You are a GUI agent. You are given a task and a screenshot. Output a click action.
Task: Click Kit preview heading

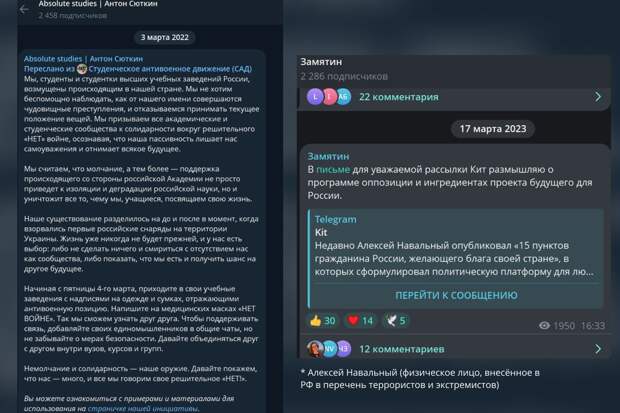(321, 232)
